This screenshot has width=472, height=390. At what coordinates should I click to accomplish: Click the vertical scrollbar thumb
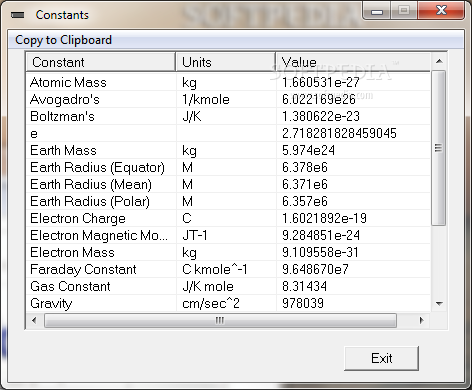pos(439,148)
